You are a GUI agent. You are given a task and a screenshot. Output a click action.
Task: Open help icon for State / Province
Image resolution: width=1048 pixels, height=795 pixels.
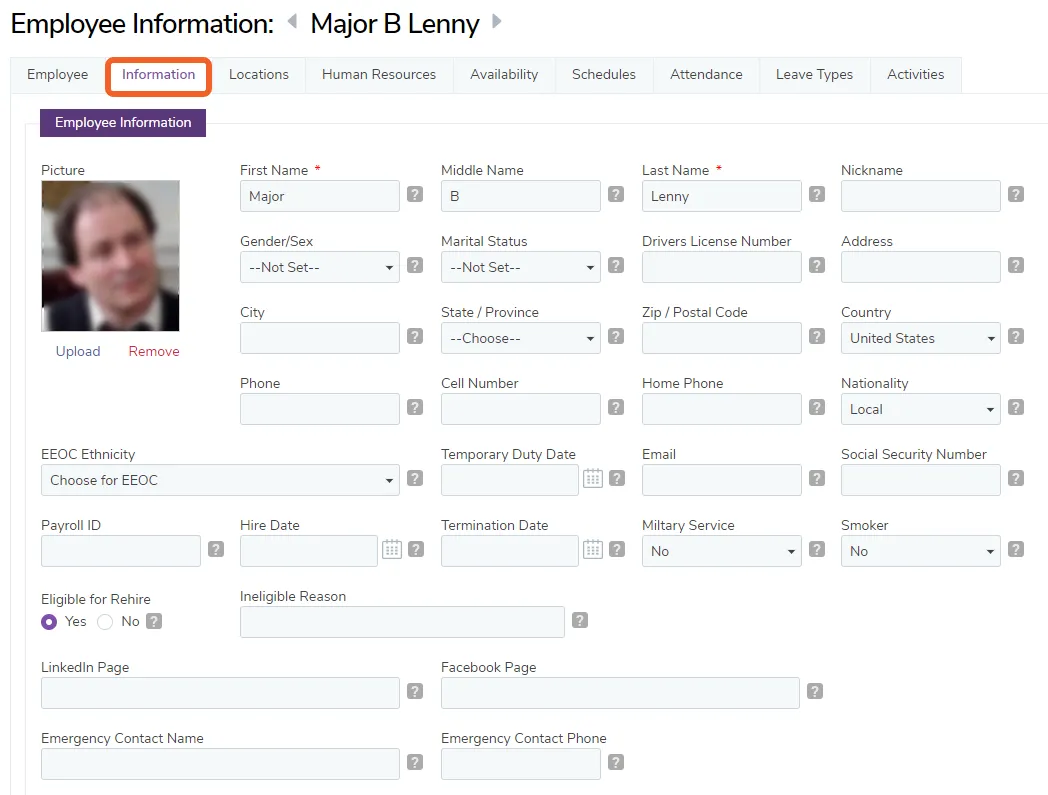tap(616, 336)
